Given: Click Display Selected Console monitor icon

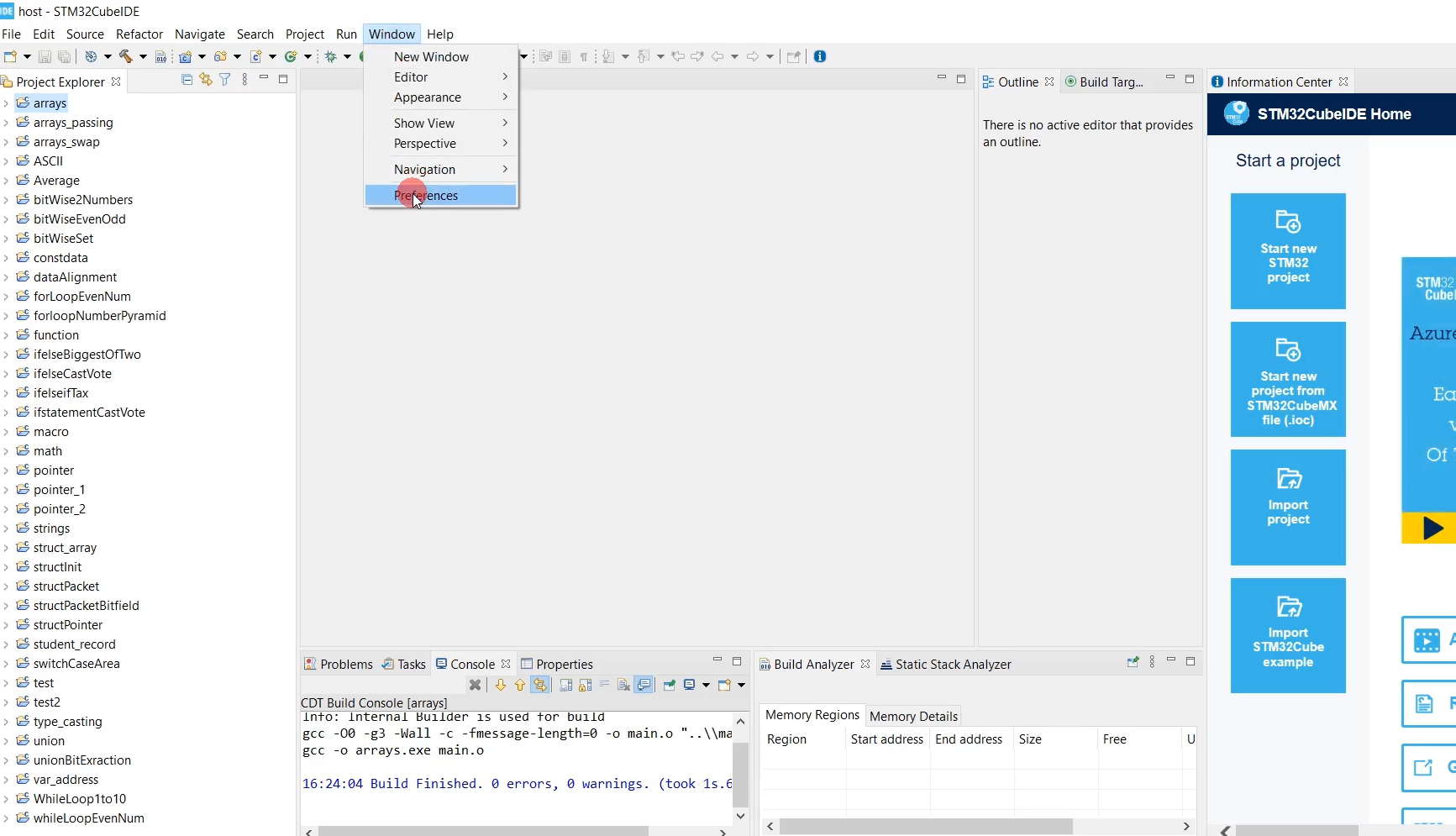Looking at the screenshot, I should [690, 685].
